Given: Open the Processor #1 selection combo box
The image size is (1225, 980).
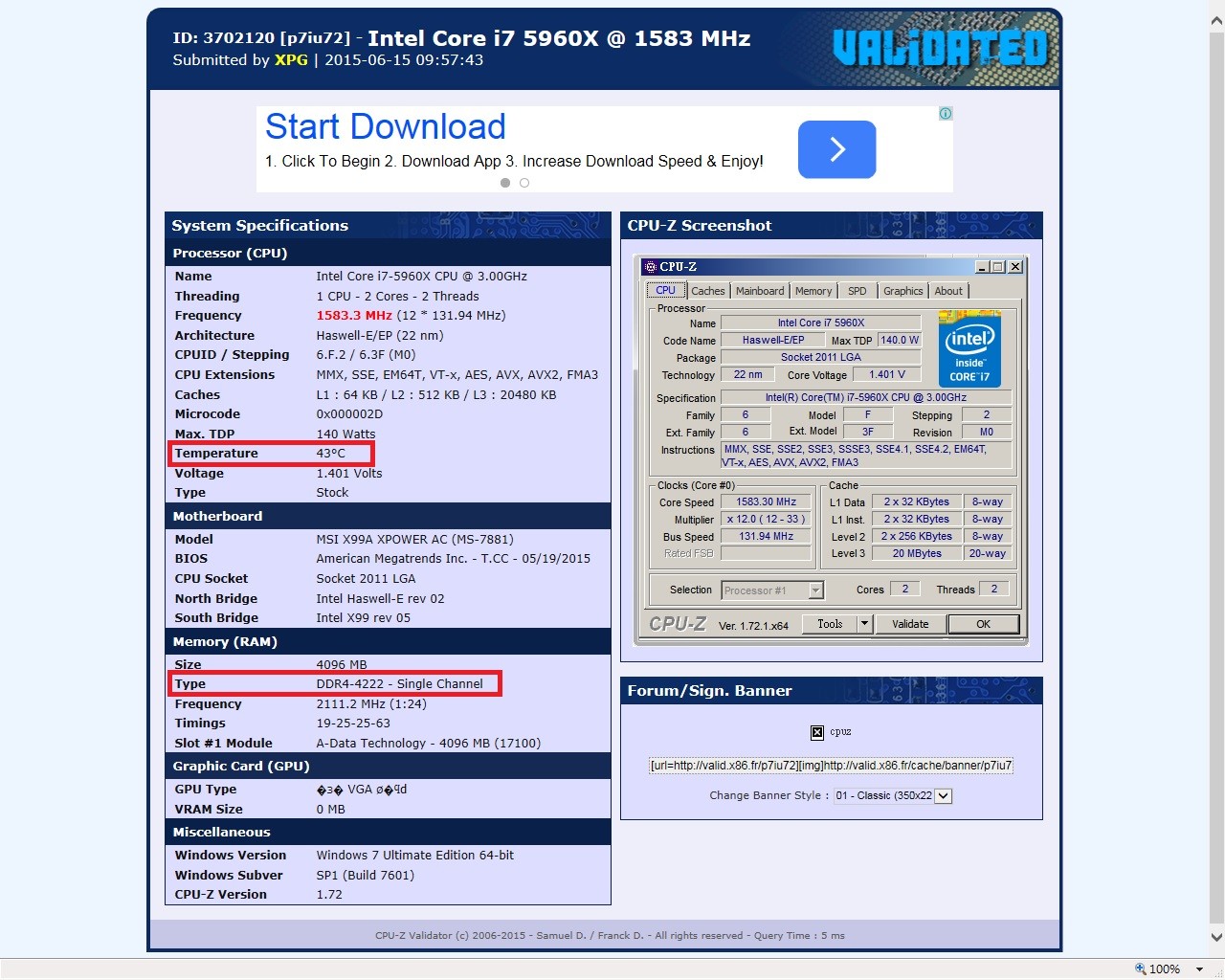Looking at the screenshot, I should coord(772,590).
